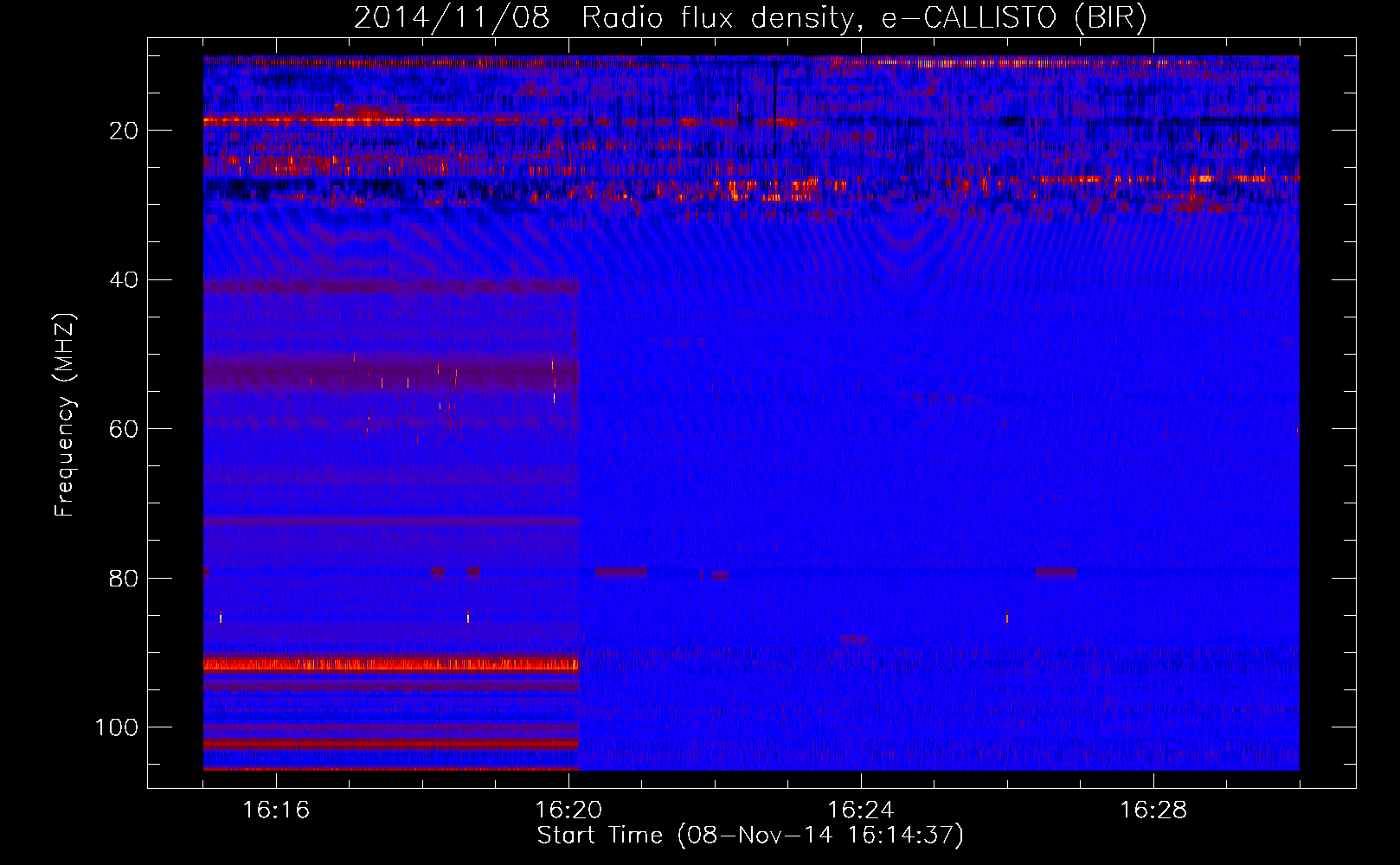Click the 20 MHz frequency tick label

(x=124, y=131)
